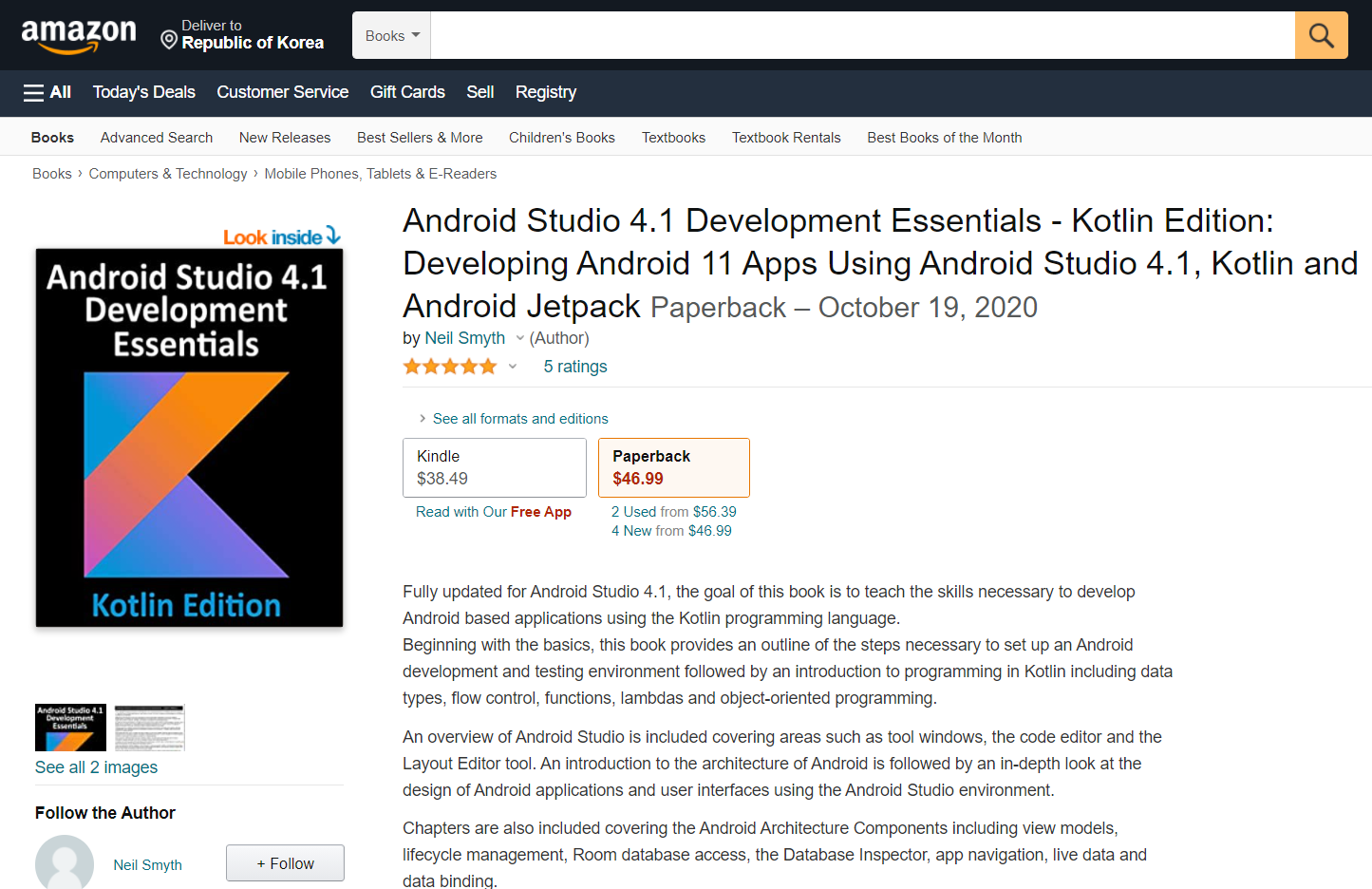This screenshot has width=1372, height=889.
Task: Open the 5 ratings link
Action: click(575, 367)
